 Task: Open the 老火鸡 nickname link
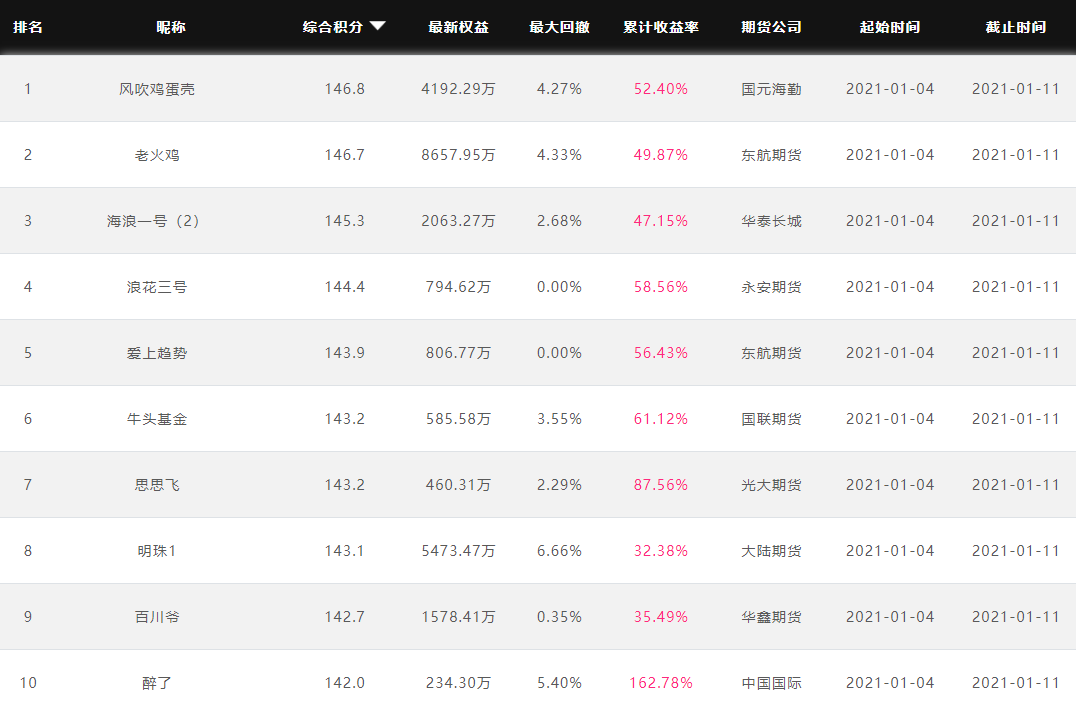157,155
